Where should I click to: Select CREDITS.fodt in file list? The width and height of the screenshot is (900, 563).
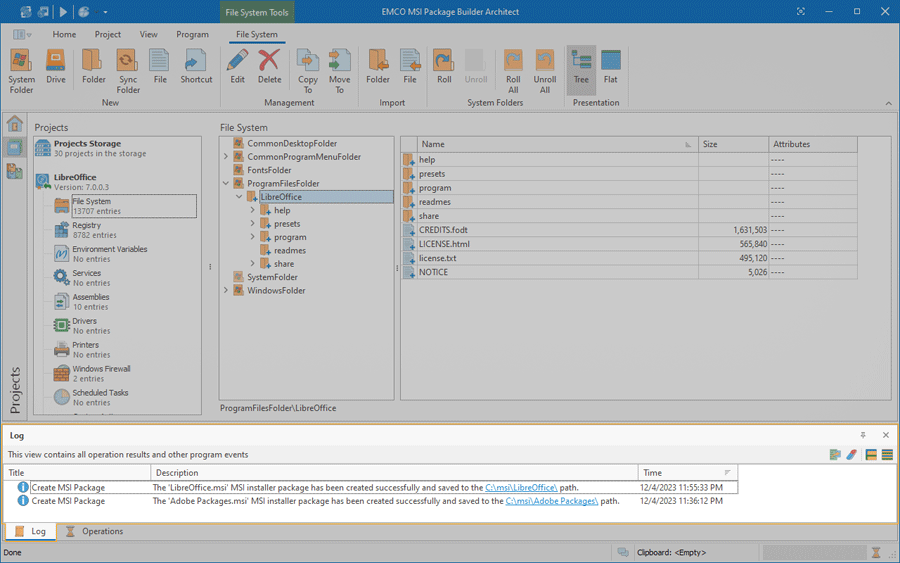point(629,230)
